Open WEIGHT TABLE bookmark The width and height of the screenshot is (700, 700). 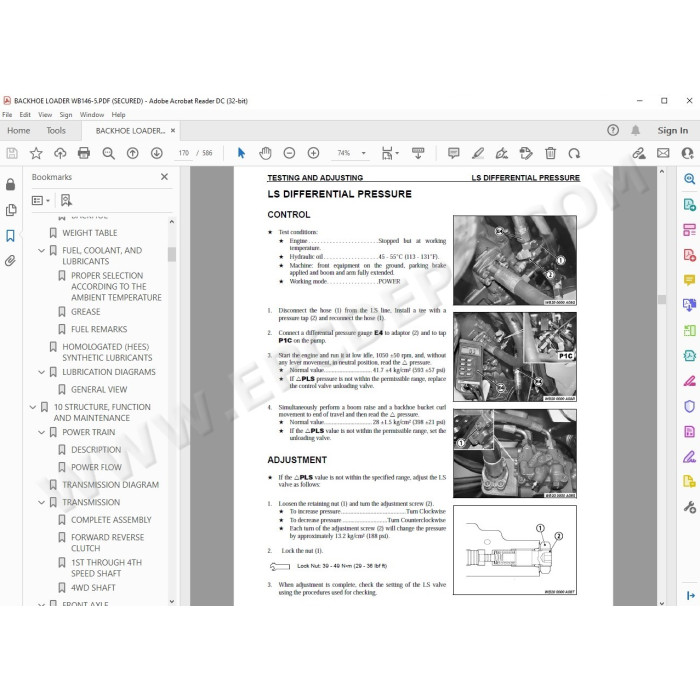tap(90, 233)
